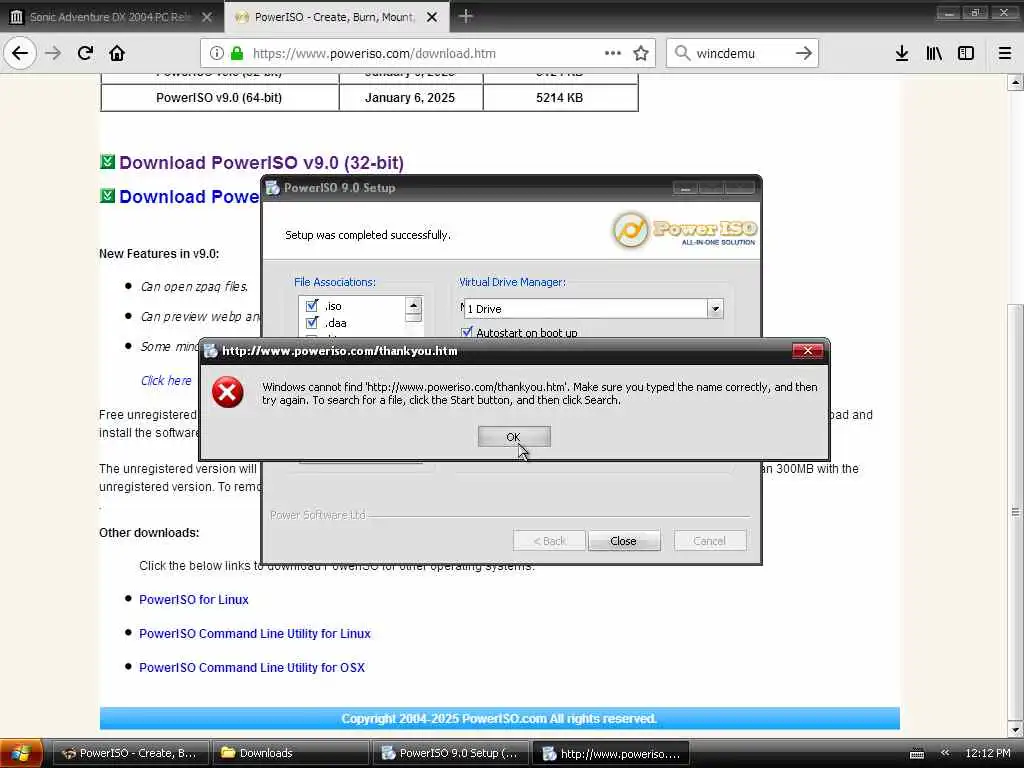The image size is (1024, 768).
Task: Click the January 6, 2025 cell
Action: (x=410, y=98)
